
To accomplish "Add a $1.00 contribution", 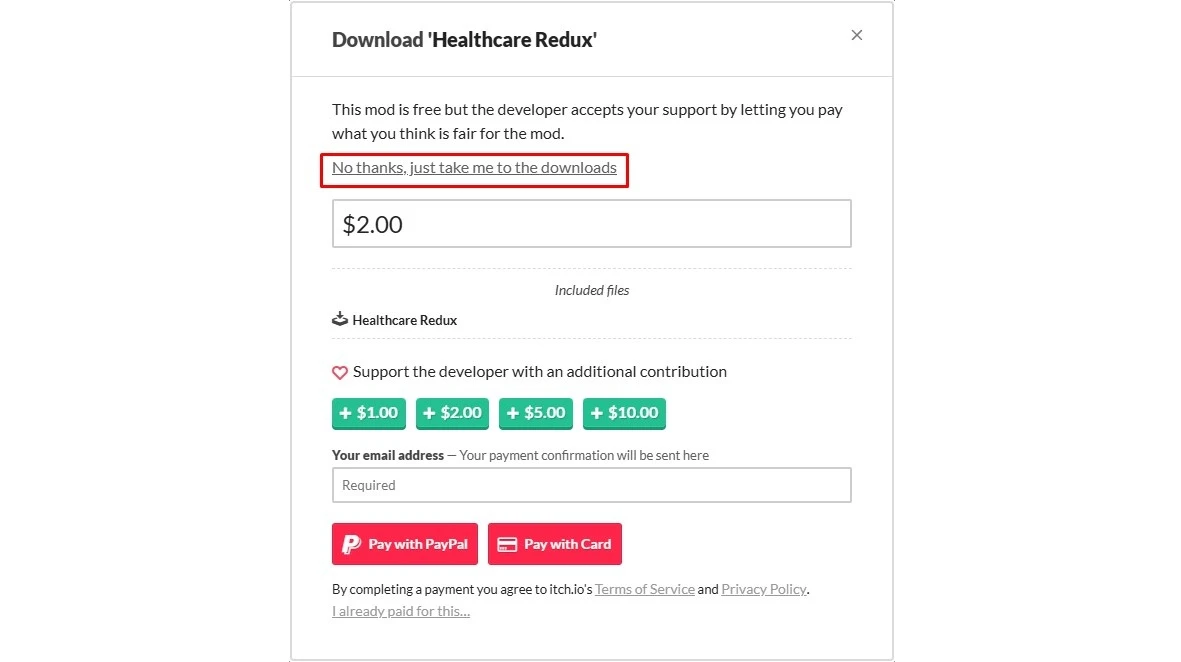I will tap(369, 413).
